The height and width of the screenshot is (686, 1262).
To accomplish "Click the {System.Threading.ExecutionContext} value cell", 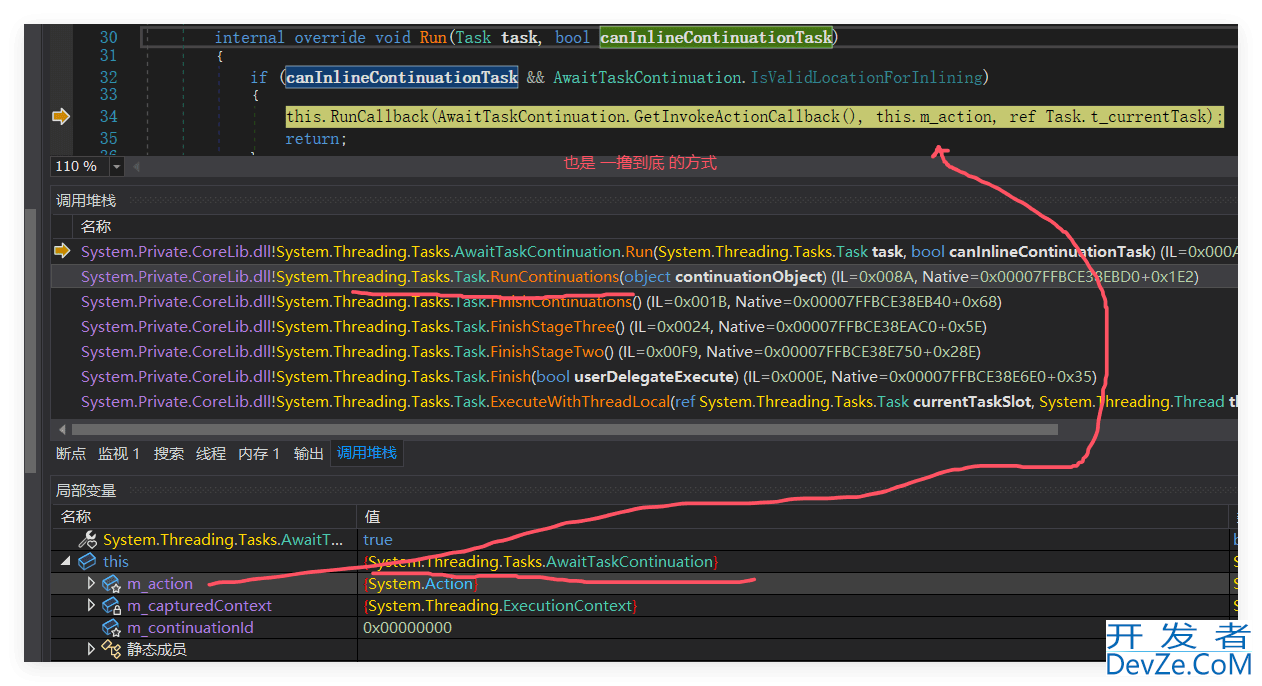I will [x=500, y=606].
